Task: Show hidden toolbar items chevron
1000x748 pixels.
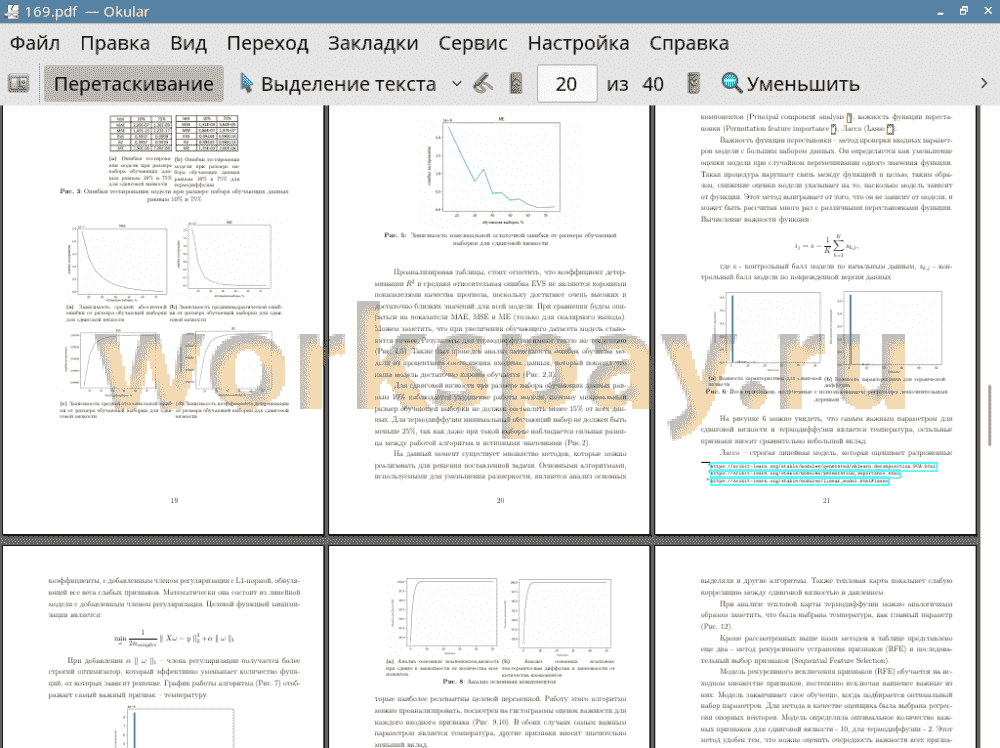Action: click(x=984, y=84)
